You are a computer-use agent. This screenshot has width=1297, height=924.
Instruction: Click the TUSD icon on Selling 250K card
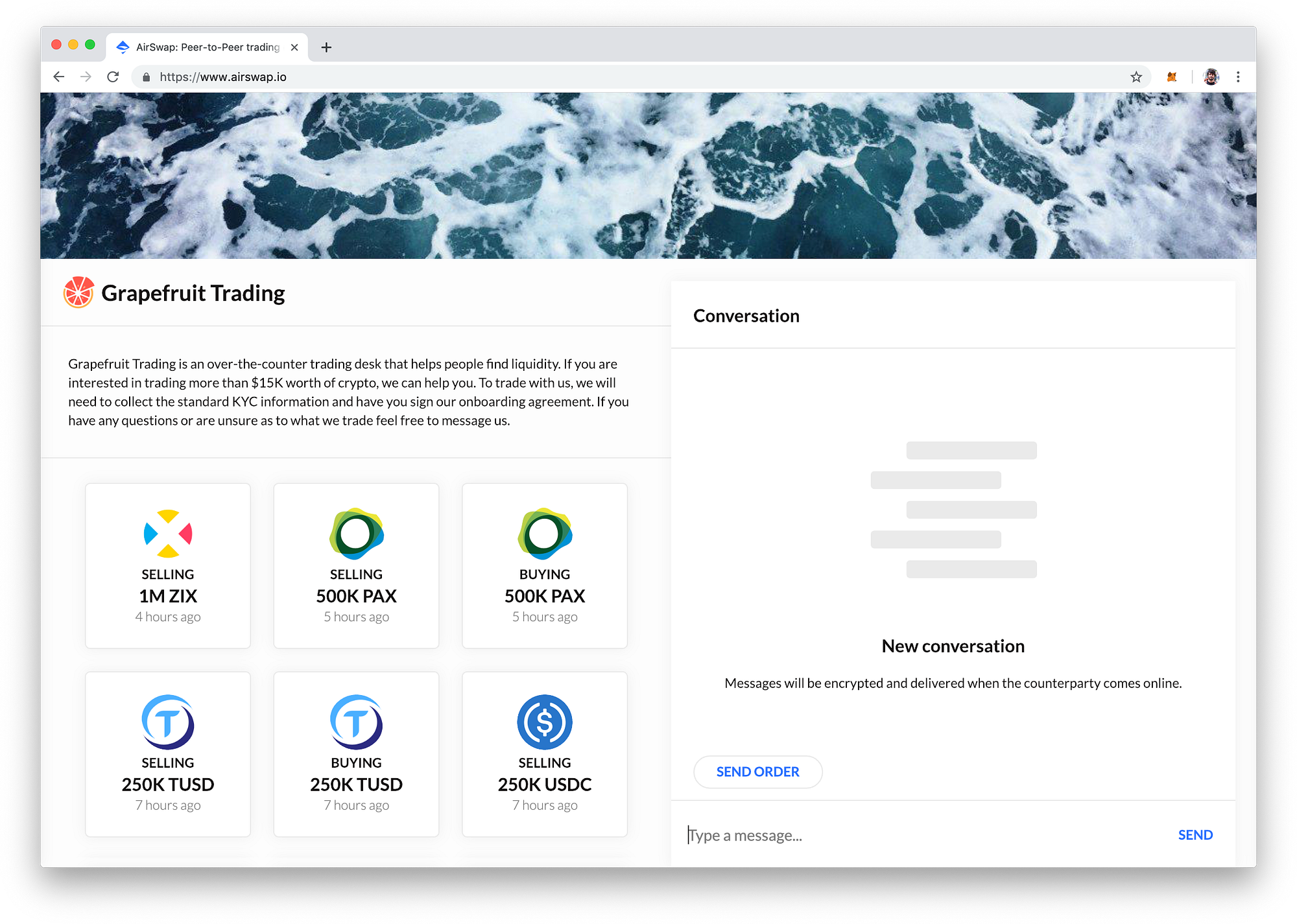click(168, 722)
